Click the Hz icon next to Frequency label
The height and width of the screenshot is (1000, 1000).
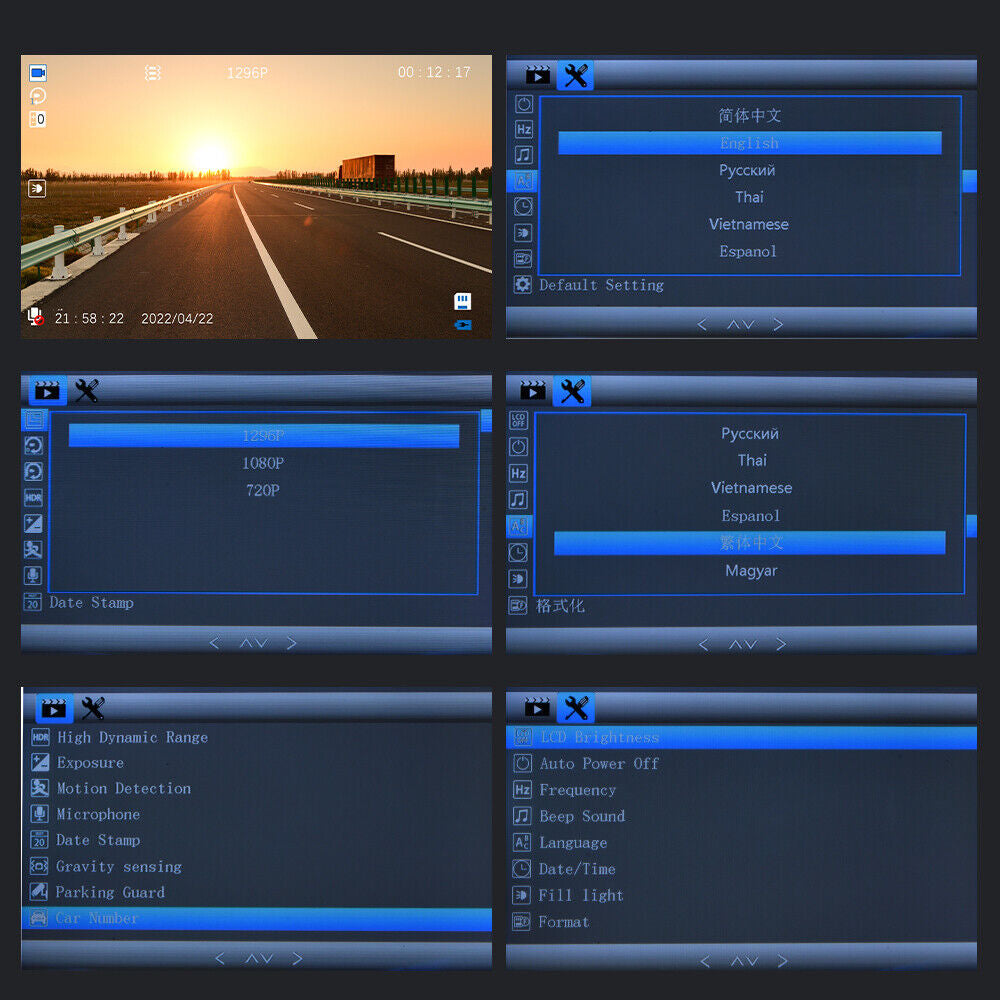tap(522, 790)
